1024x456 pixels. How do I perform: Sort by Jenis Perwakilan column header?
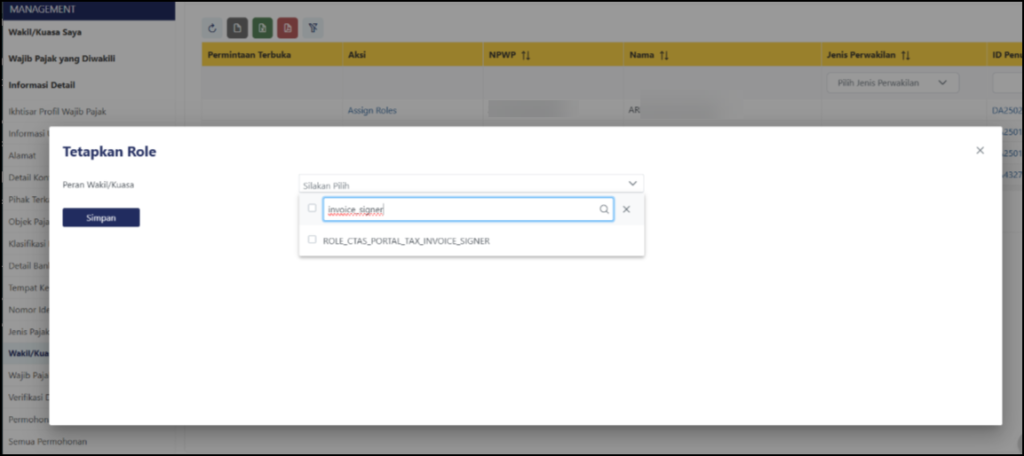point(867,55)
